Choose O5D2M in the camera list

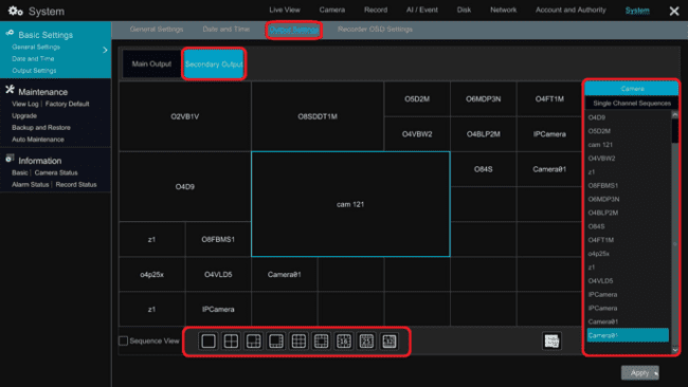click(x=628, y=131)
